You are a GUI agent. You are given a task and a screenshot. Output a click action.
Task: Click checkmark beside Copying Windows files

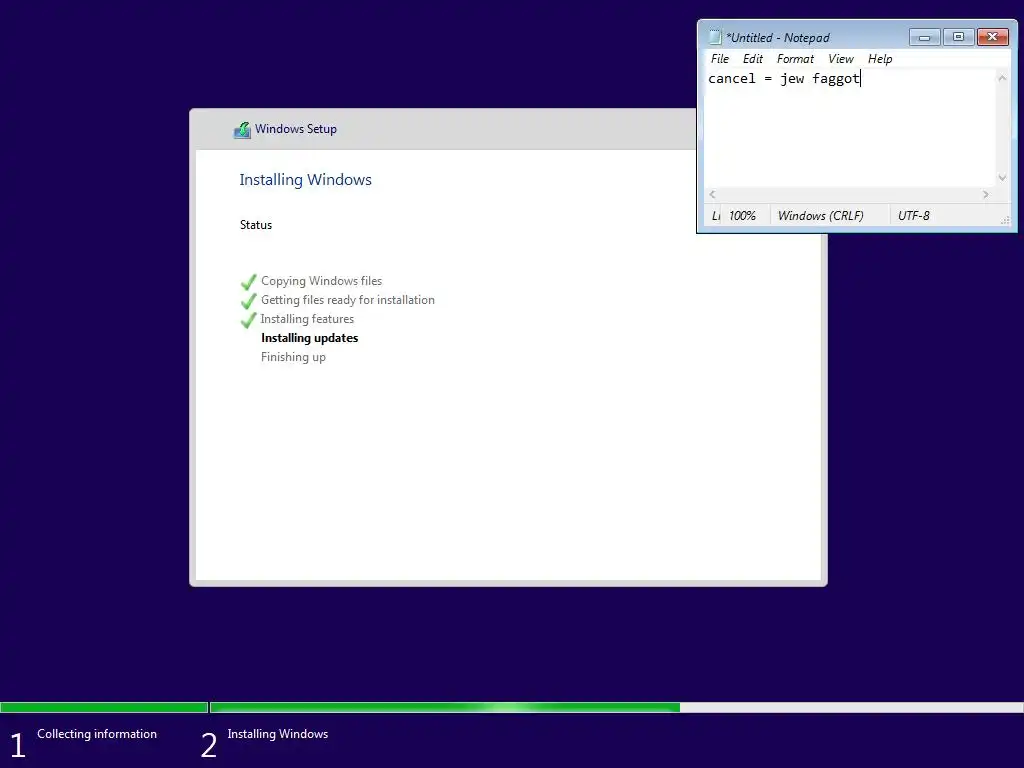pos(249,282)
